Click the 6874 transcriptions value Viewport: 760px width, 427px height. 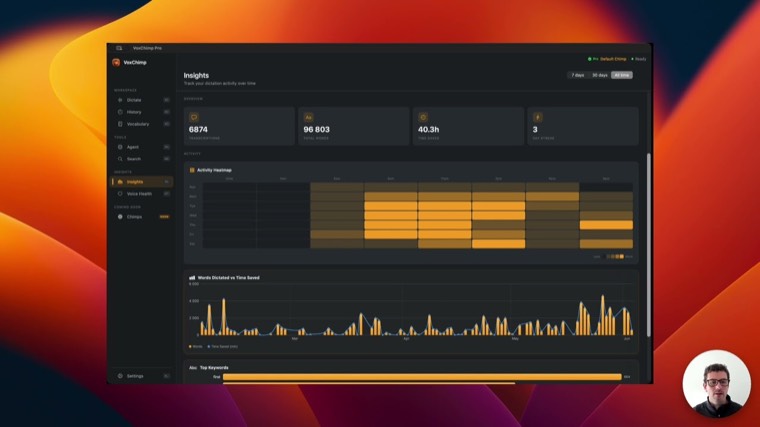198,129
